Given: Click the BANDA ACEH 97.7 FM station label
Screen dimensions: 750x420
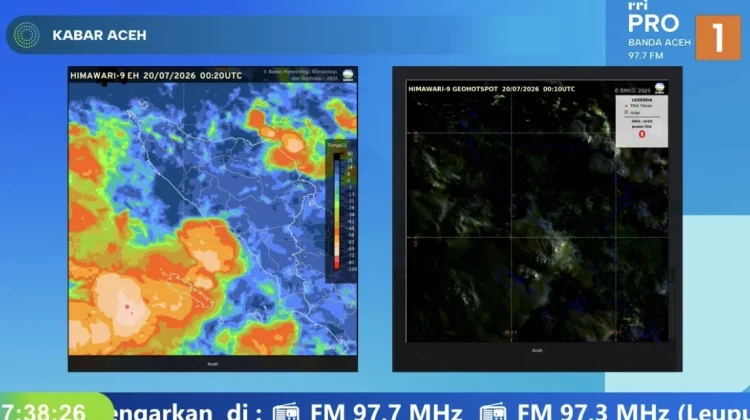Looking at the screenshot, I should point(659,49).
